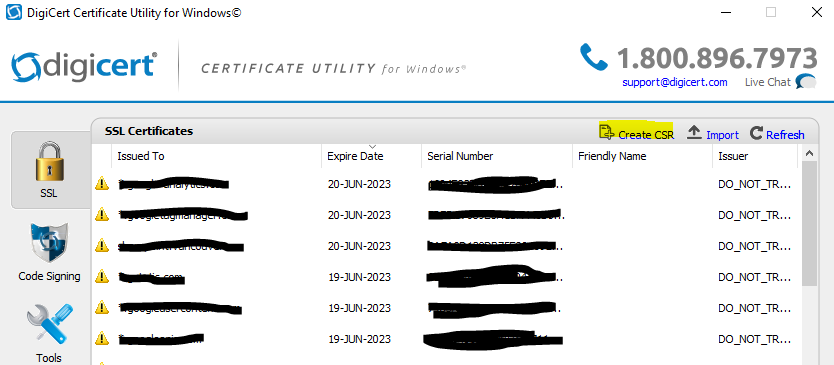Click the Maximize window button
Screen dimensions: 834x365
click(771, 12)
